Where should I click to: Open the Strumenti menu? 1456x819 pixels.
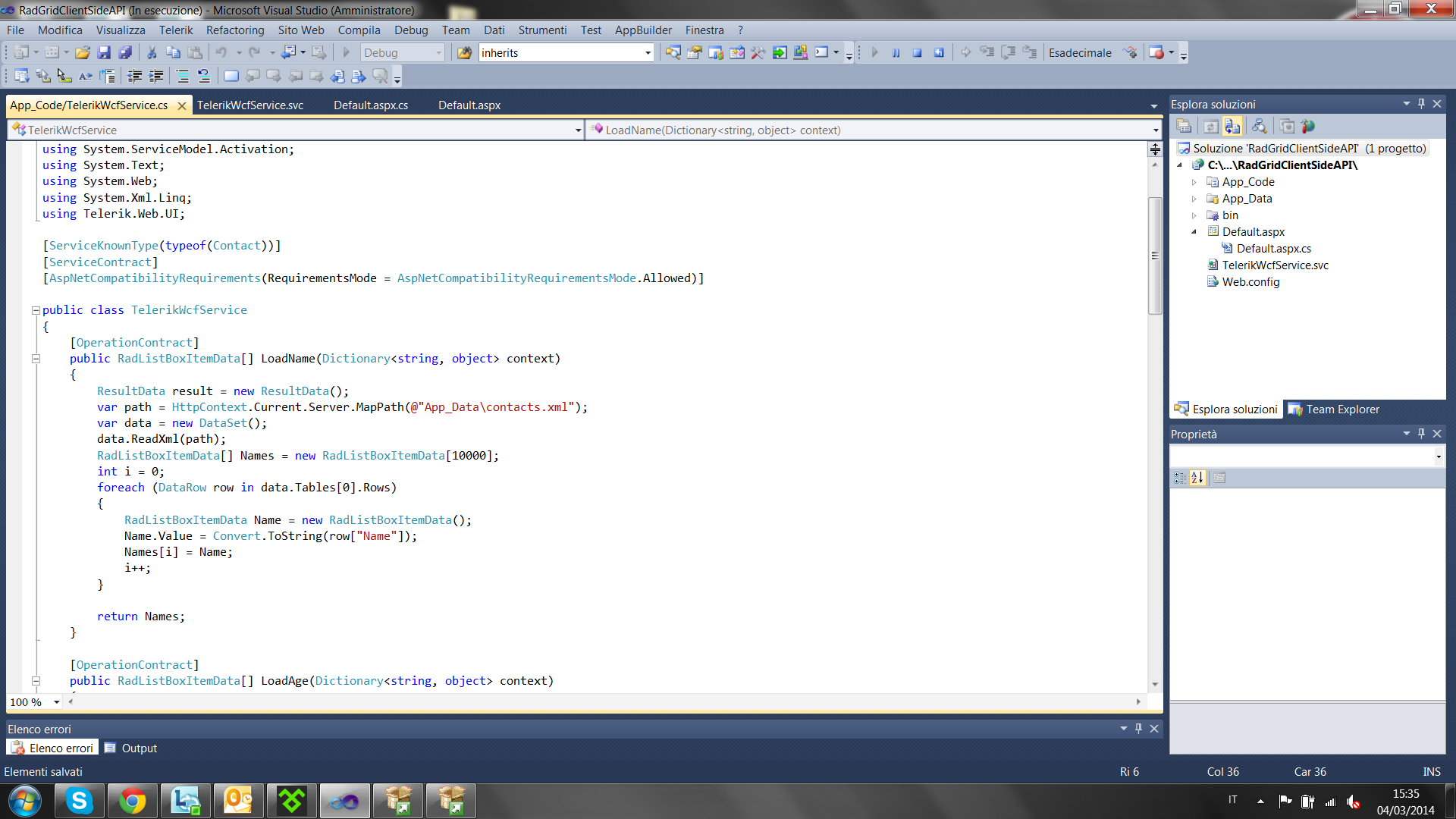(x=542, y=30)
